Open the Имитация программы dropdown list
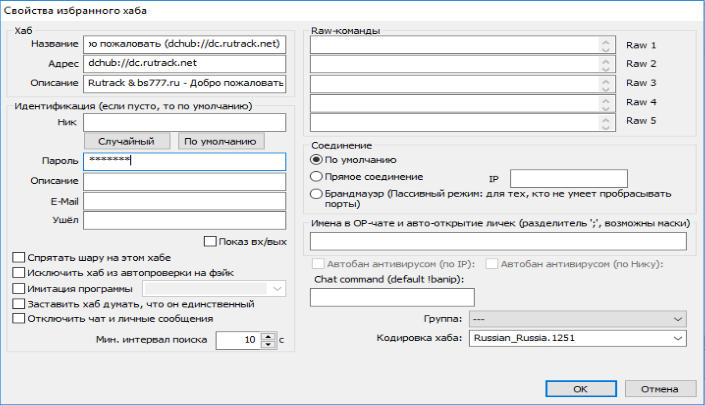 (x=277, y=288)
